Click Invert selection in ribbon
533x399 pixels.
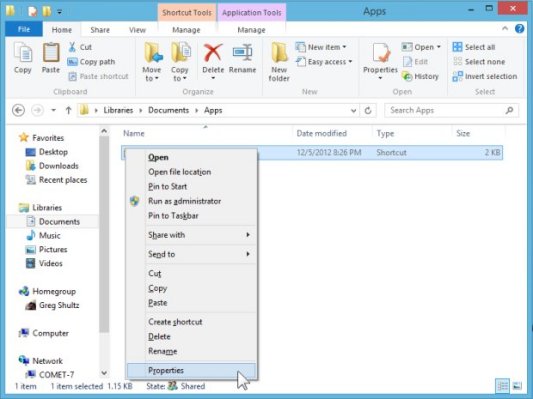[x=485, y=76]
